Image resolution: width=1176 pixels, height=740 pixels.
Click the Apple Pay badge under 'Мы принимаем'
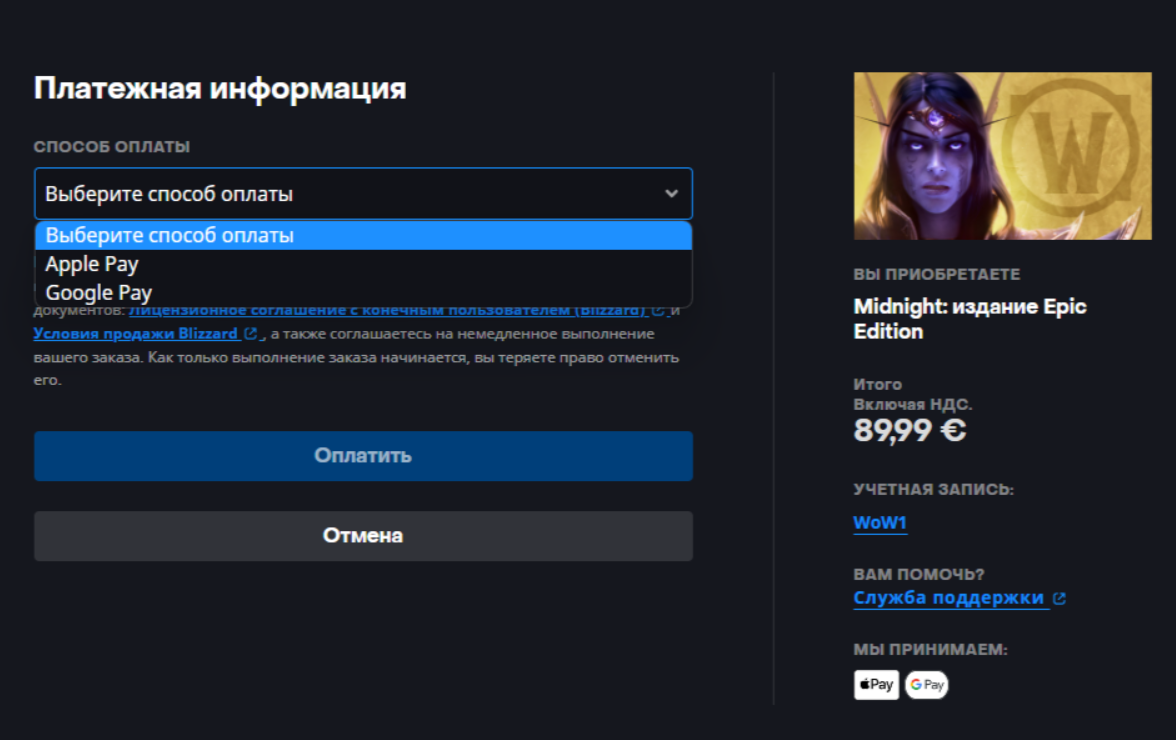(x=875, y=684)
